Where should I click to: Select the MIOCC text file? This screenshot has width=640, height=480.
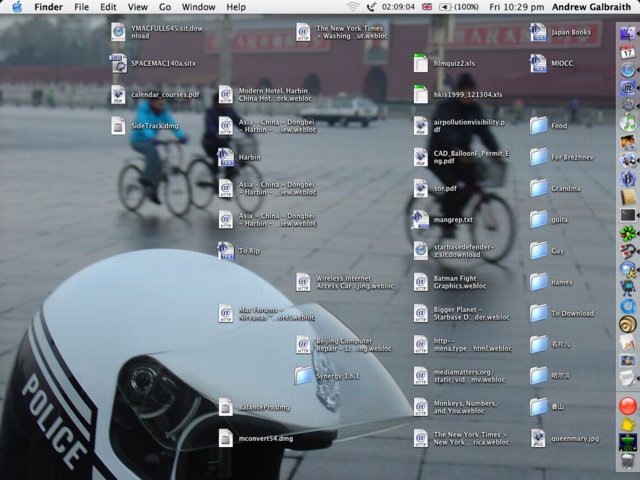538,63
